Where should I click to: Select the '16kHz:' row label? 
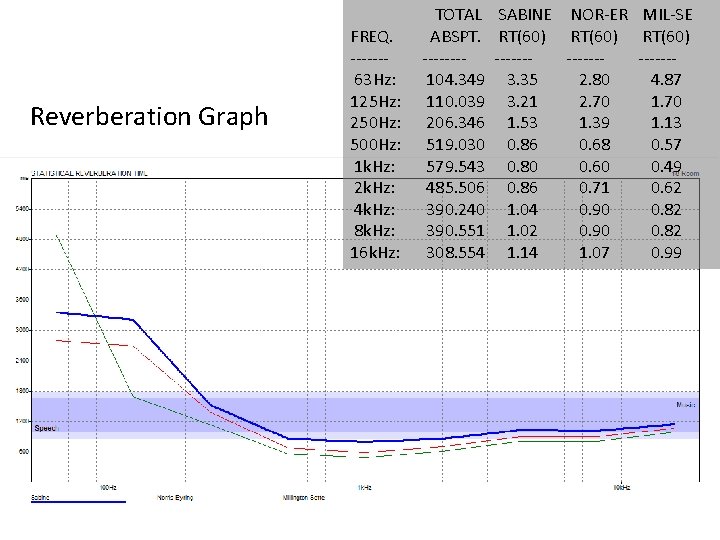[375, 253]
